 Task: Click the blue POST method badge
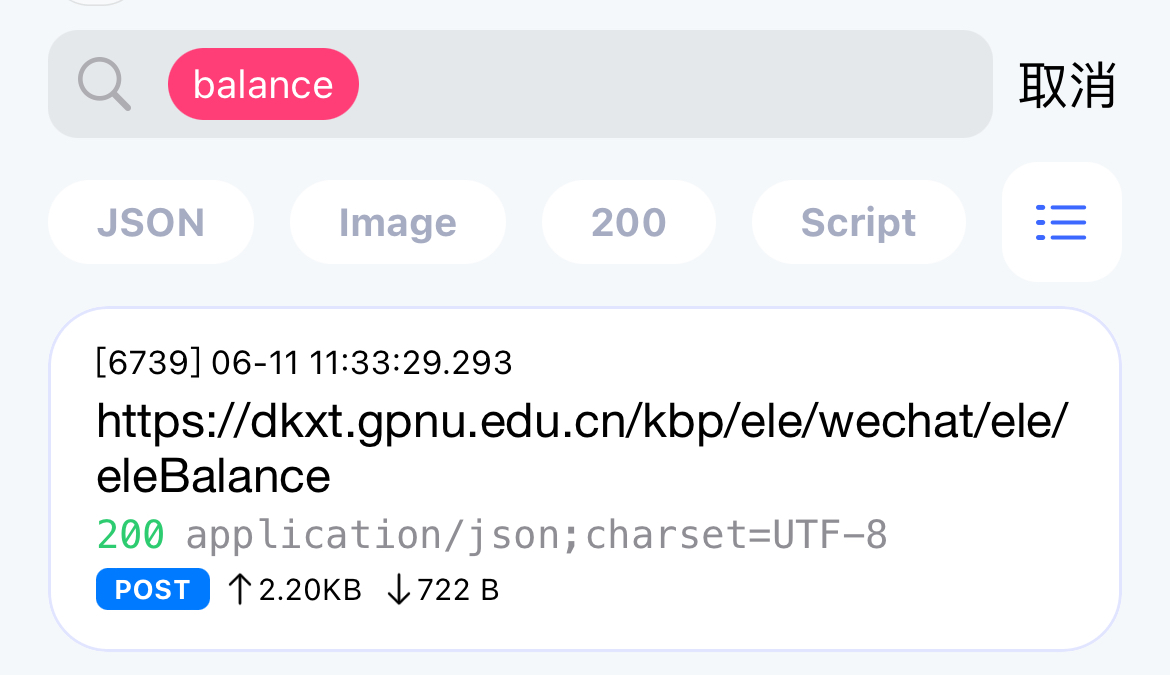pyautogui.click(x=152, y=590)
